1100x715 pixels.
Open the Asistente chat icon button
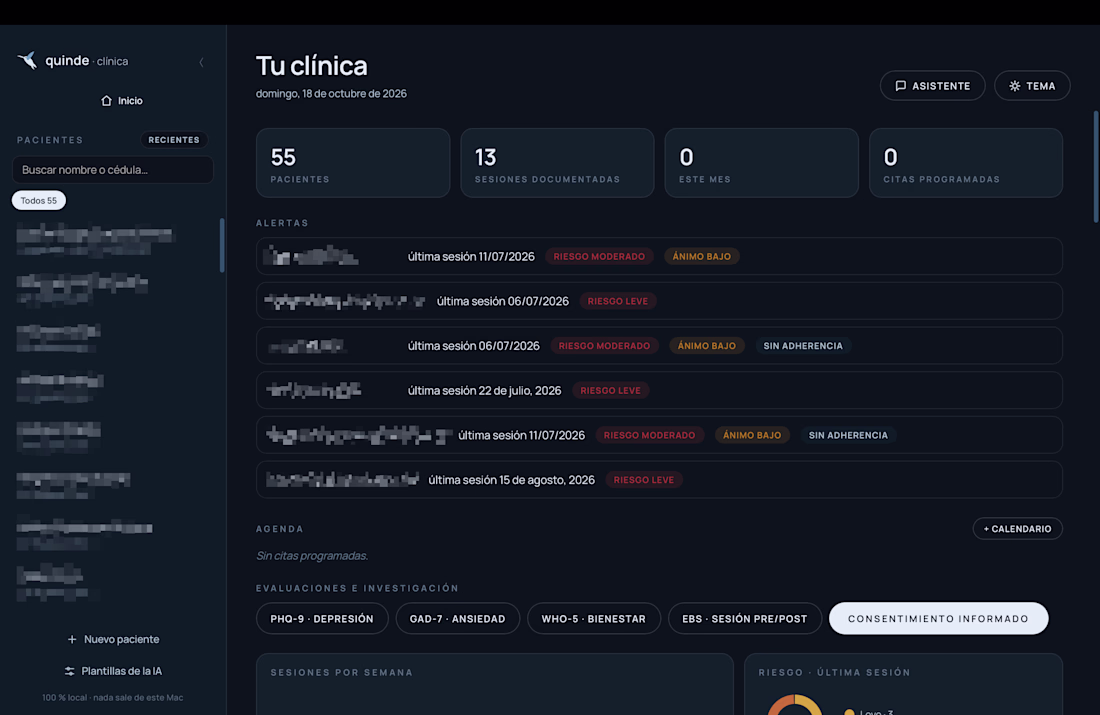pos(900,86)
